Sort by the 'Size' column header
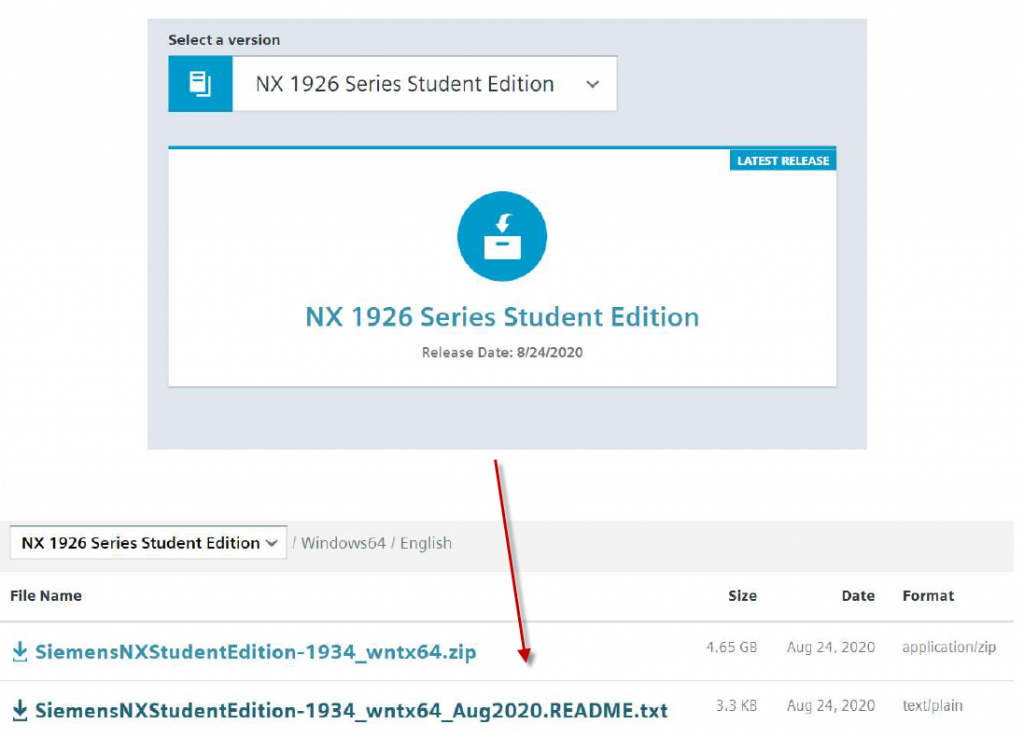The height and width of the screenshot is (738, 1024). tap(742, 596)
